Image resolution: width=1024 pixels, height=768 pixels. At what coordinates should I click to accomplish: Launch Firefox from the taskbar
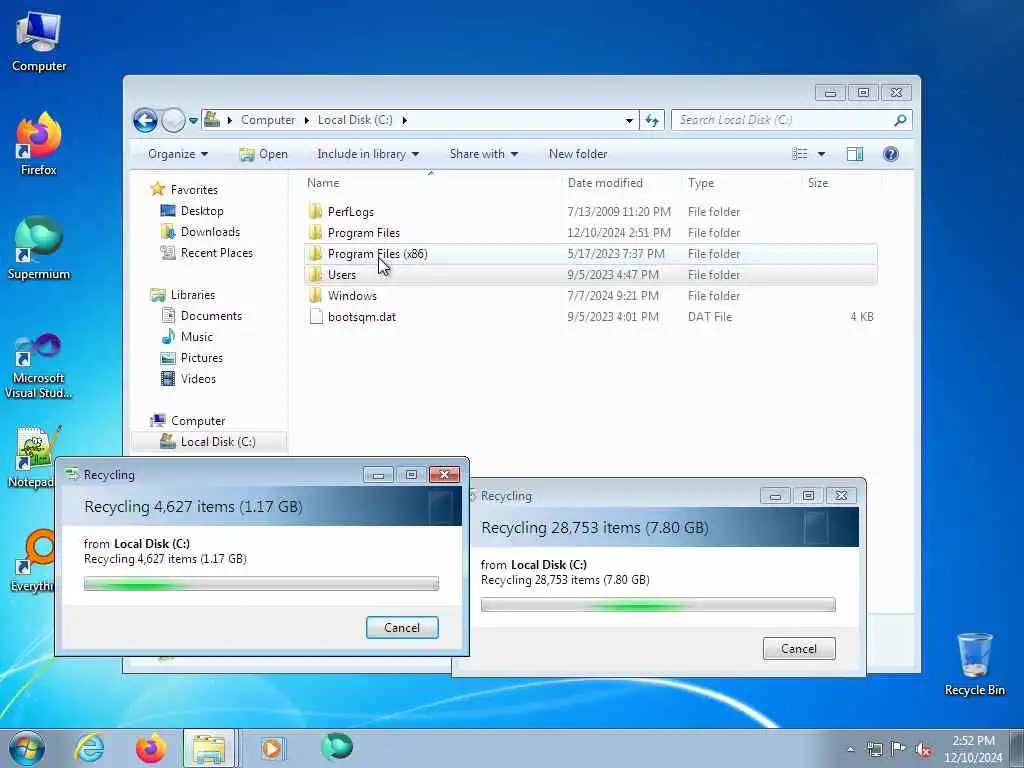[150, 748]
